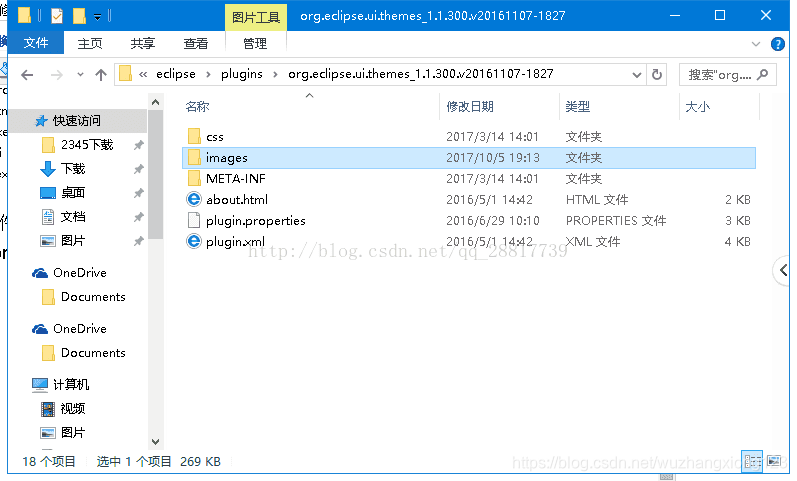Image resolution: width=797 pixels, height=481 pixels.
Task: Open 文档 in quick access
Action: click(x=73, y=217)
